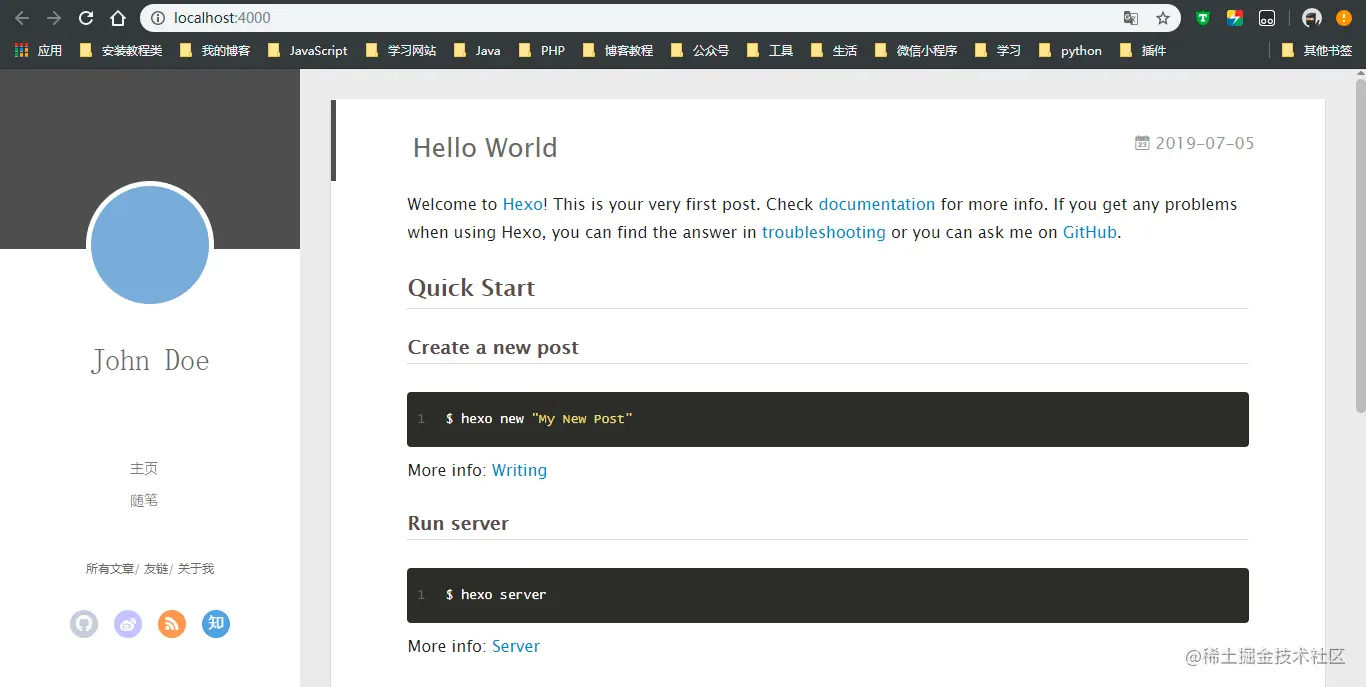The image size is (1366, 687).
Task: Select the 随笔 menu item in sidebar
Action: pyautogui.click(x=144, y=500)
